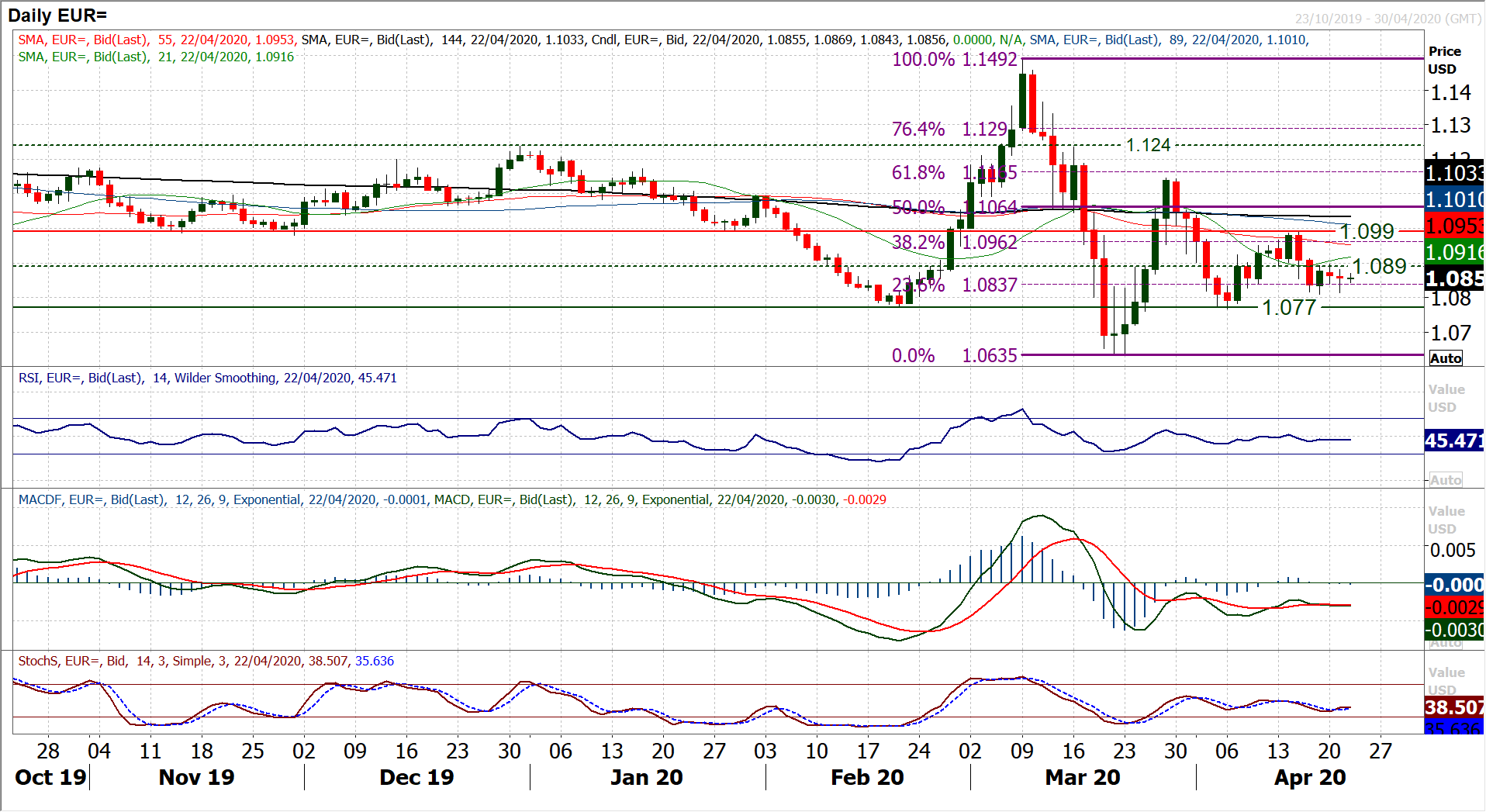The width and height of the screenshot is (1486, 812).
Task: Select the 1.089 level label
Action: click(1379, 267)
